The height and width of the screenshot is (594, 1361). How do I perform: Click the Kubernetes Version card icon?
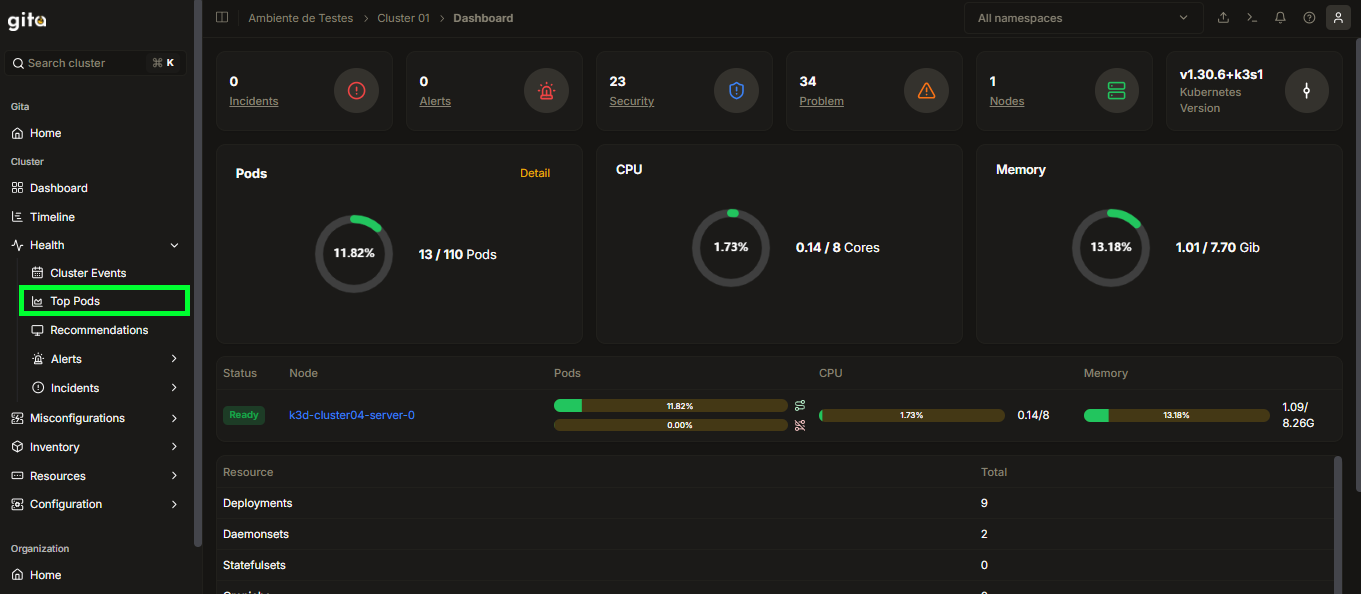[x=1306, y=91]
